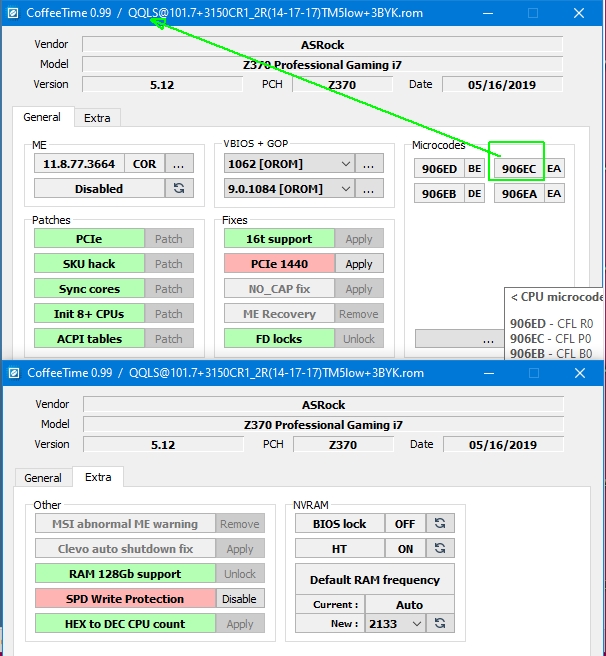Click CoffeeTime app icon in upper title bar

tap(13, 13)
